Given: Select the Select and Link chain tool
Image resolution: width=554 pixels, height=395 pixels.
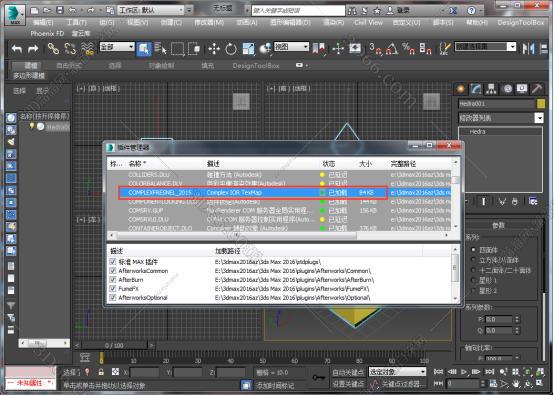Looking at the screenshot, I should (x=53, y=49).
